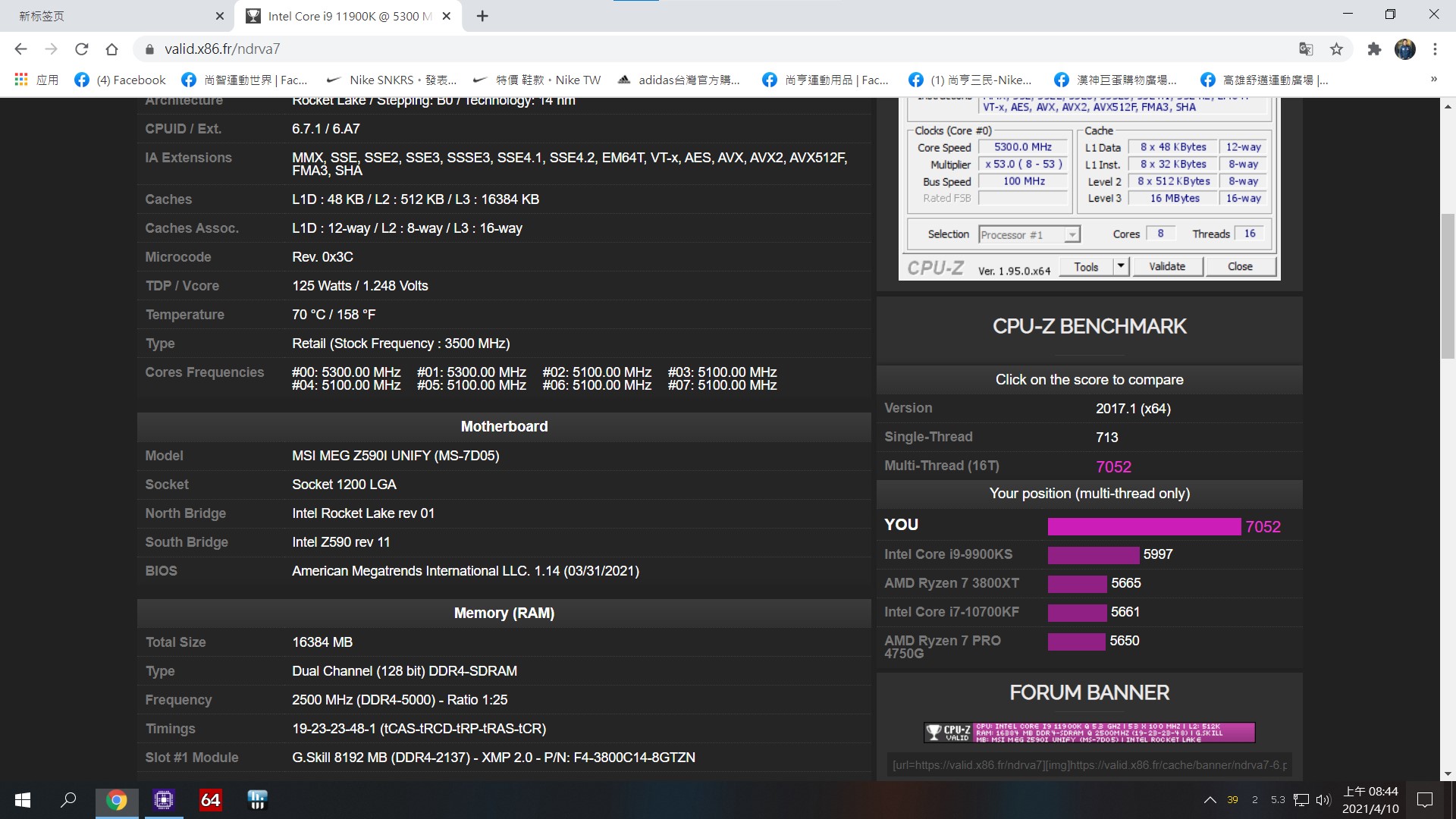Click the Intel Core i9-9900KS bar

(x=1093, y=555)
